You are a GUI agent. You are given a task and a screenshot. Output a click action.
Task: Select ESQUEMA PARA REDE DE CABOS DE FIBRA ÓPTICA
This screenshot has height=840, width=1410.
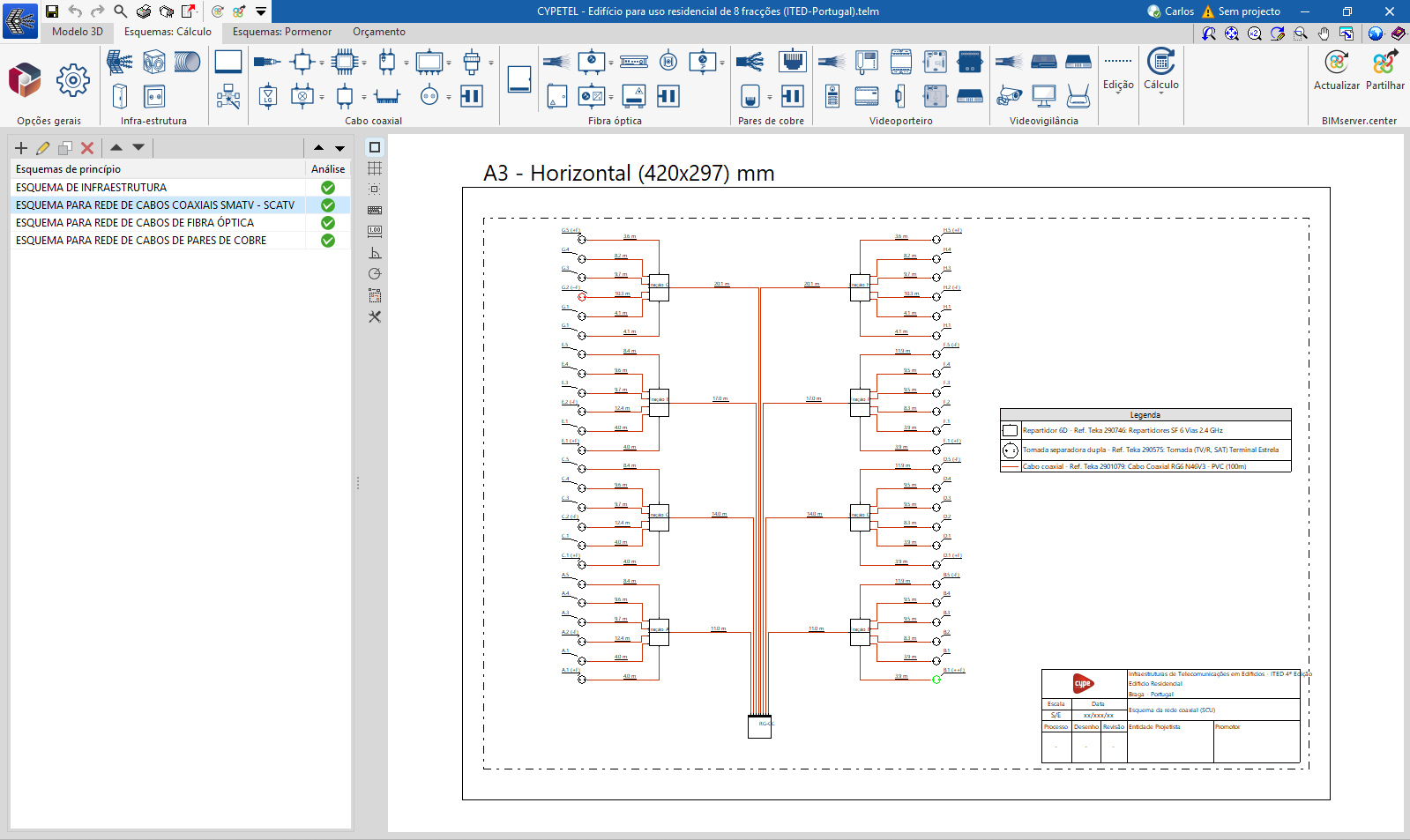click(135, 223)
